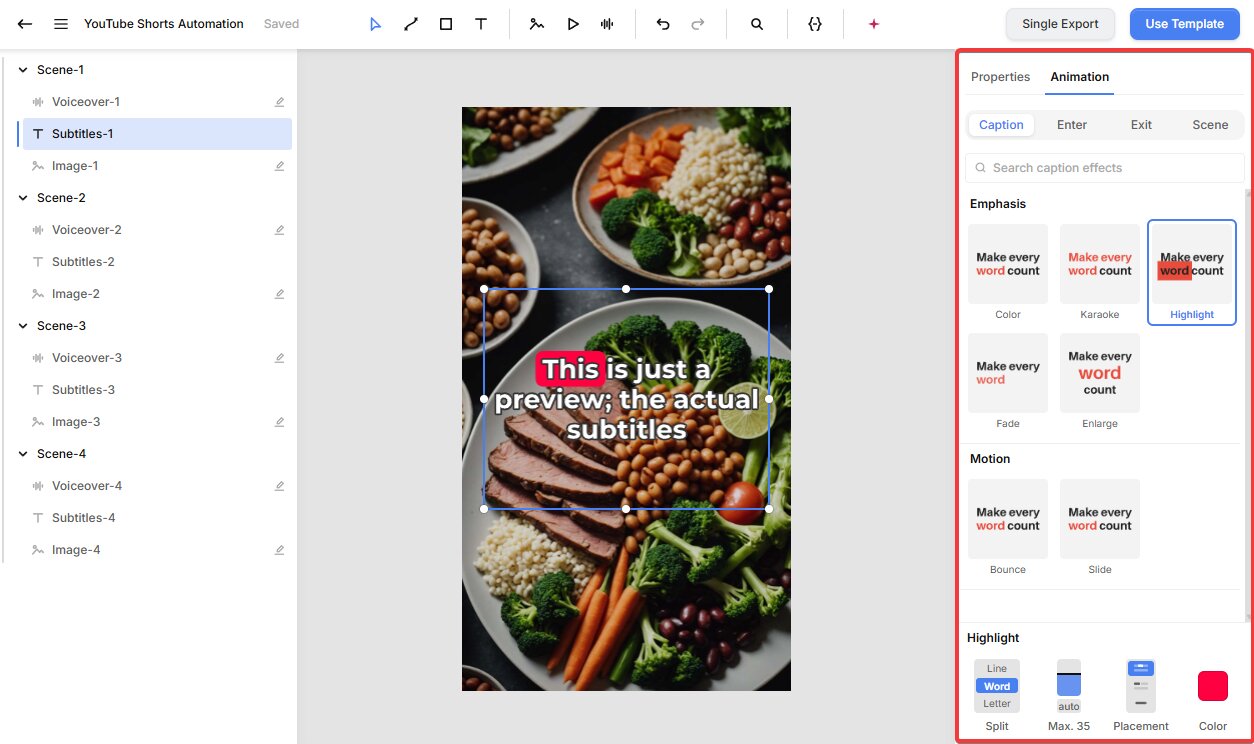The height and width of the screenshot is (744, 1254).
Task: Collapse the Scene-4 group
Action: [x=23, y=454]
